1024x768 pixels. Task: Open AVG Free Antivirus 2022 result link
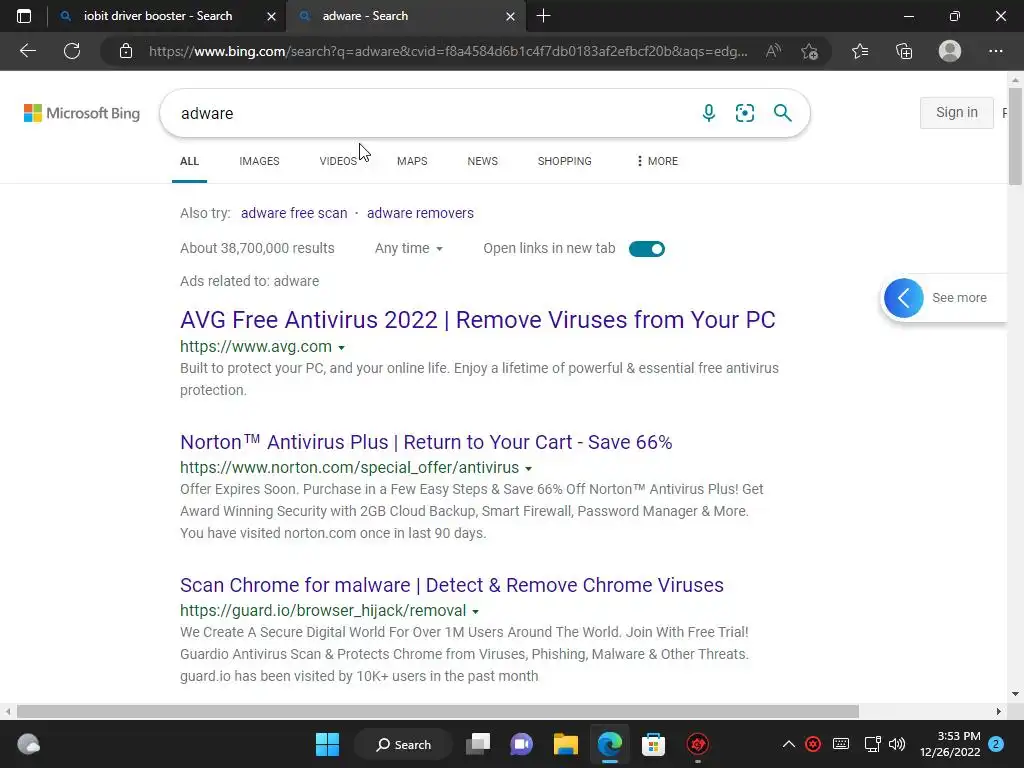tap(477, 320)
